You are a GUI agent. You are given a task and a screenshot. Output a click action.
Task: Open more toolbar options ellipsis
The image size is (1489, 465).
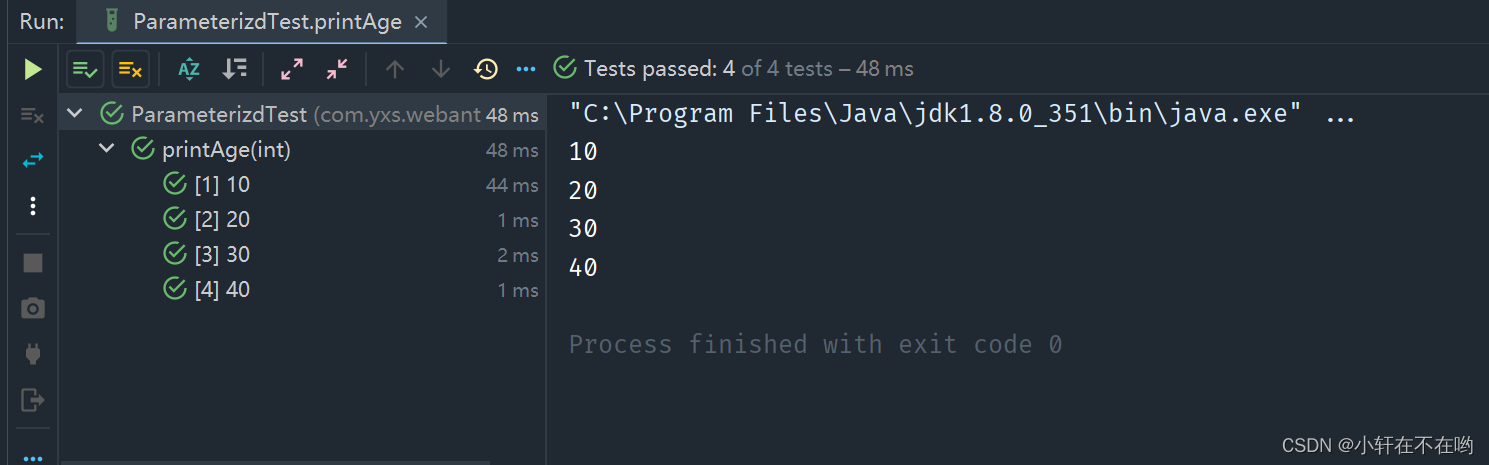point(526,69)
